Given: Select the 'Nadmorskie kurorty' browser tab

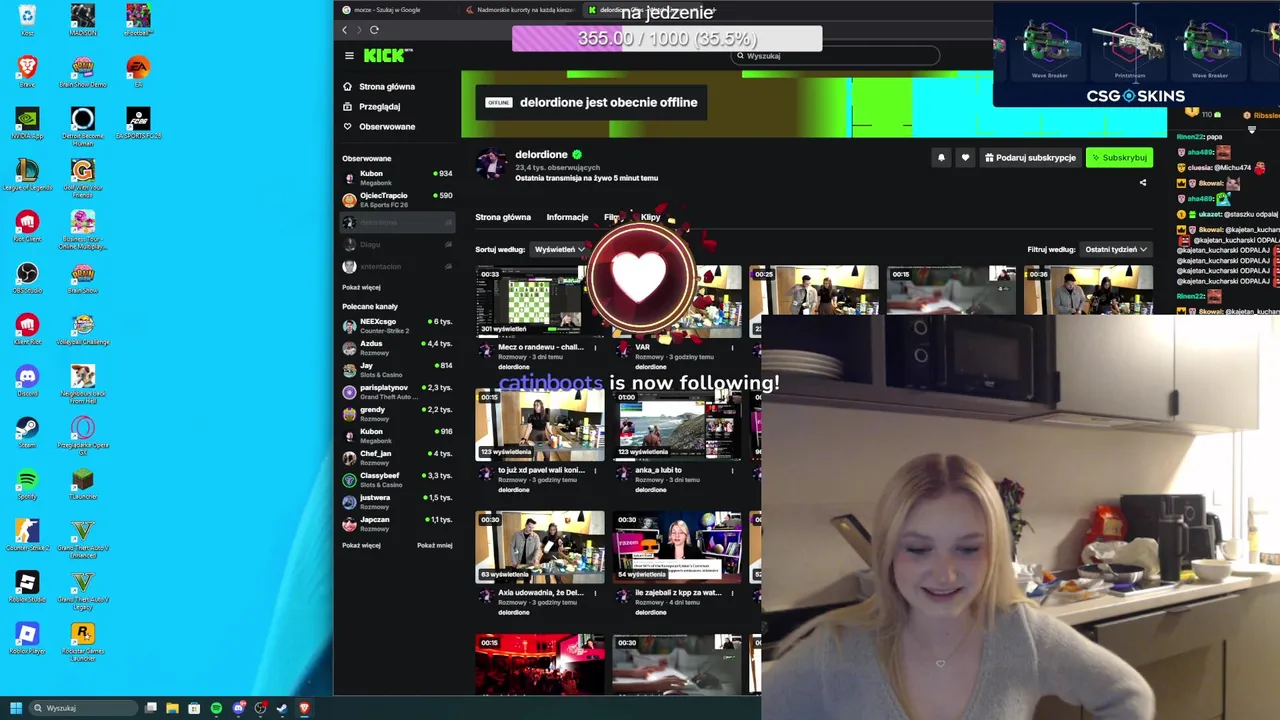Looking at the screenshot, I should (x=520, y=10).
